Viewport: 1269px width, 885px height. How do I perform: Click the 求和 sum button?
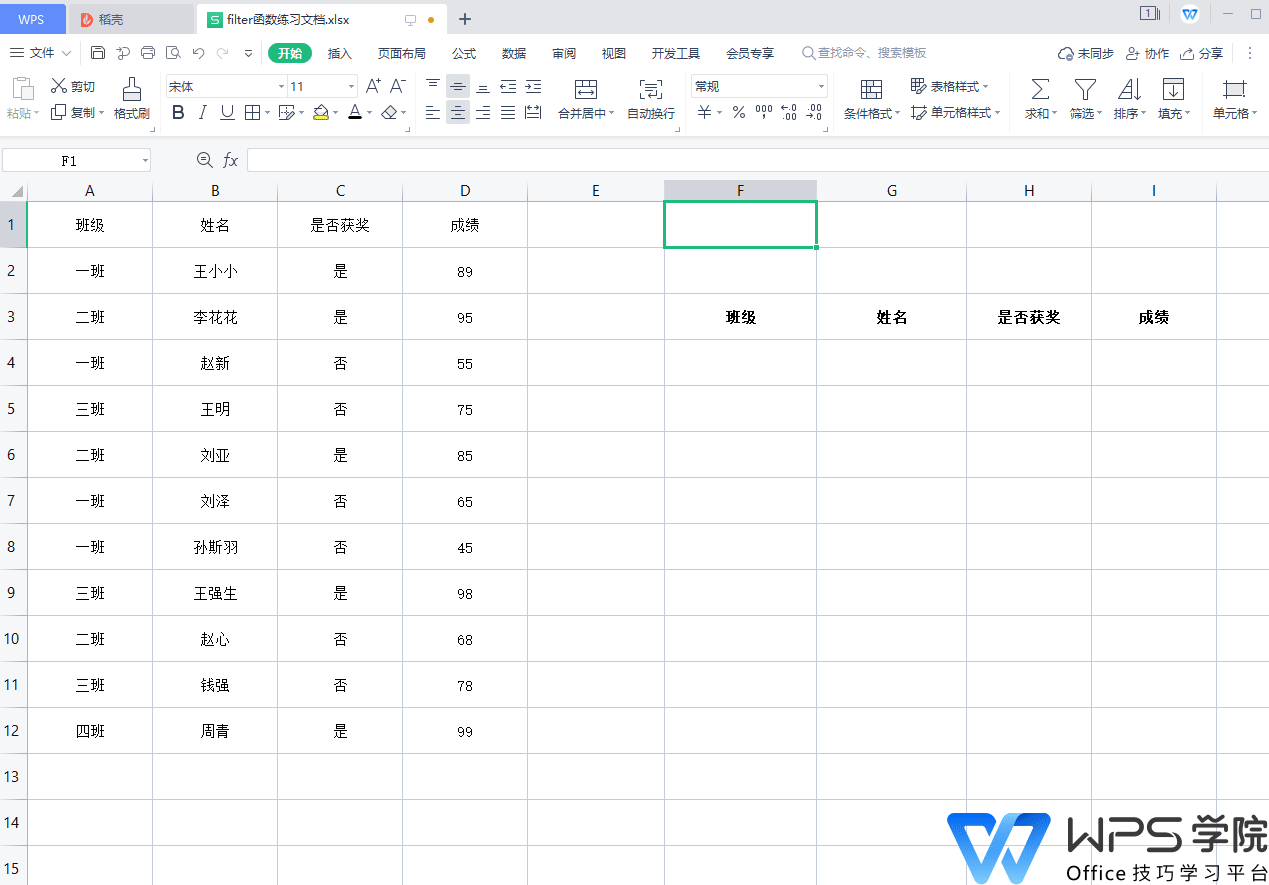[x=1040, y=98]
